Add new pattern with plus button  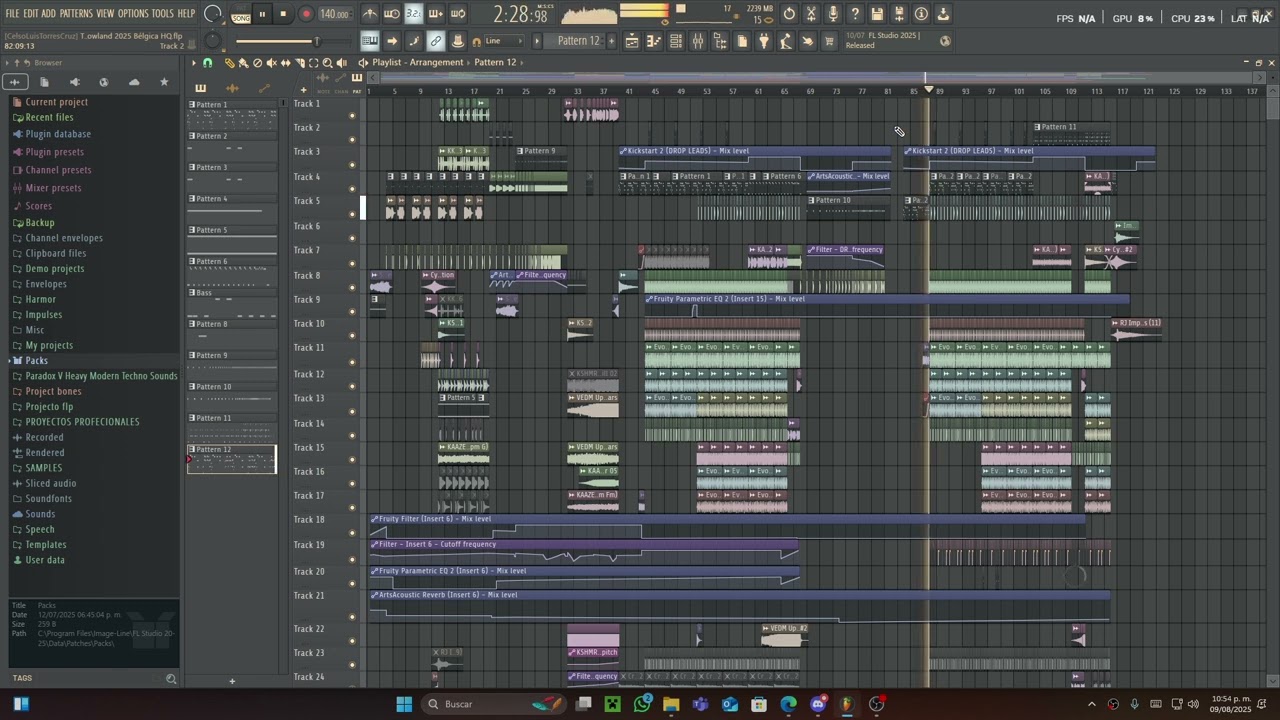(611, 41)
